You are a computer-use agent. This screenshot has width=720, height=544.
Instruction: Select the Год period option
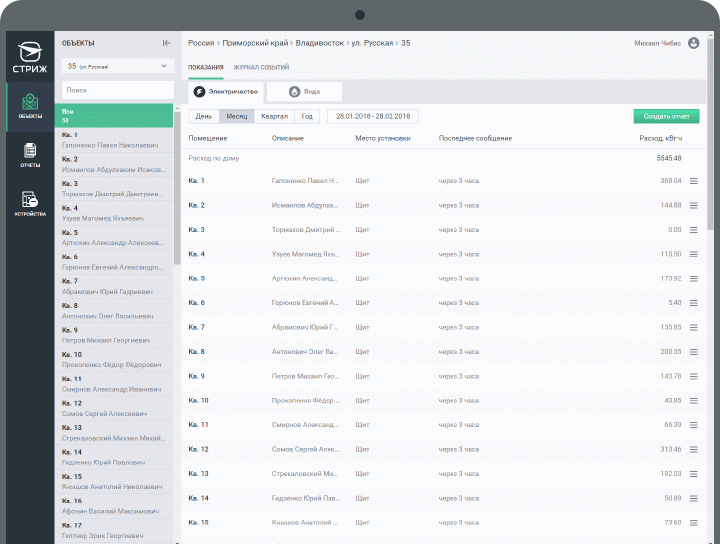click(x=307, y=116)
